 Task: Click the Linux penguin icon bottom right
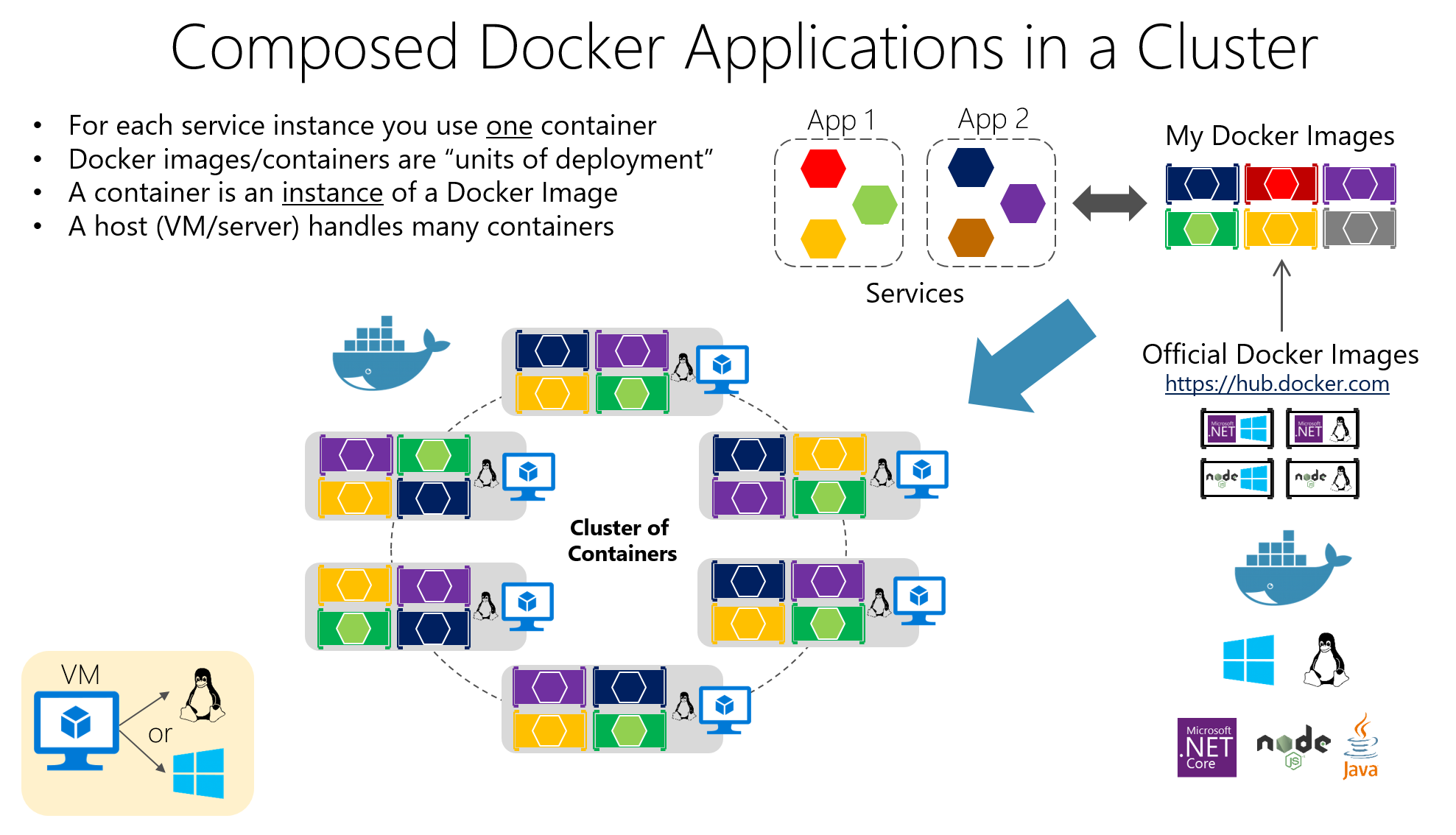tap(1325, 660)
